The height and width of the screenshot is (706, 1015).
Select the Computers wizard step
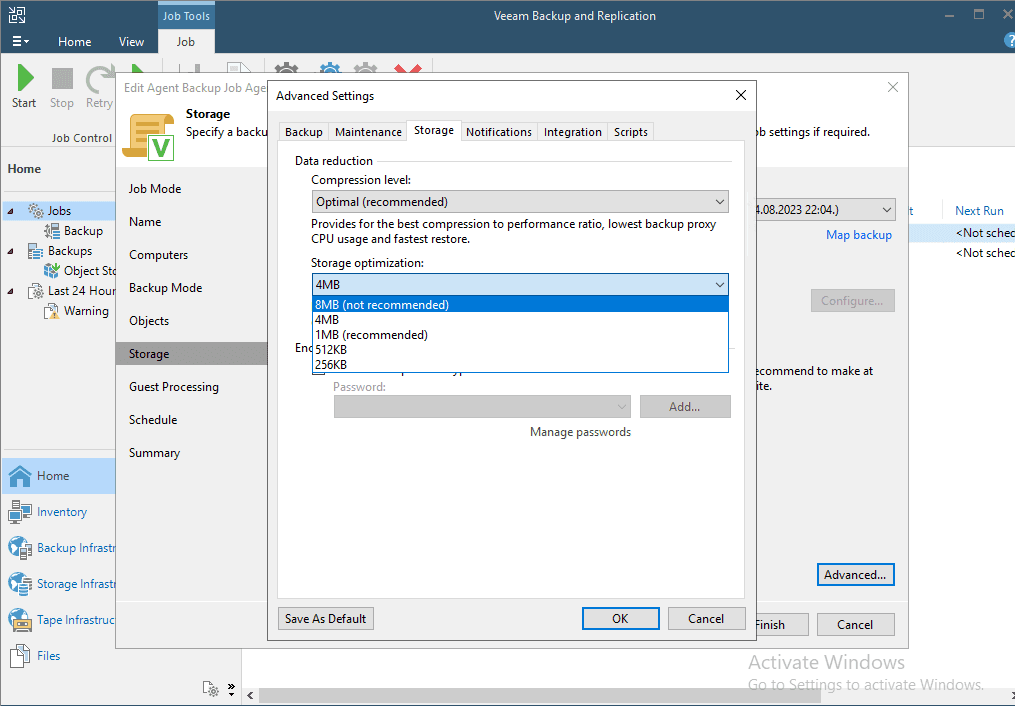coord(159,255)
